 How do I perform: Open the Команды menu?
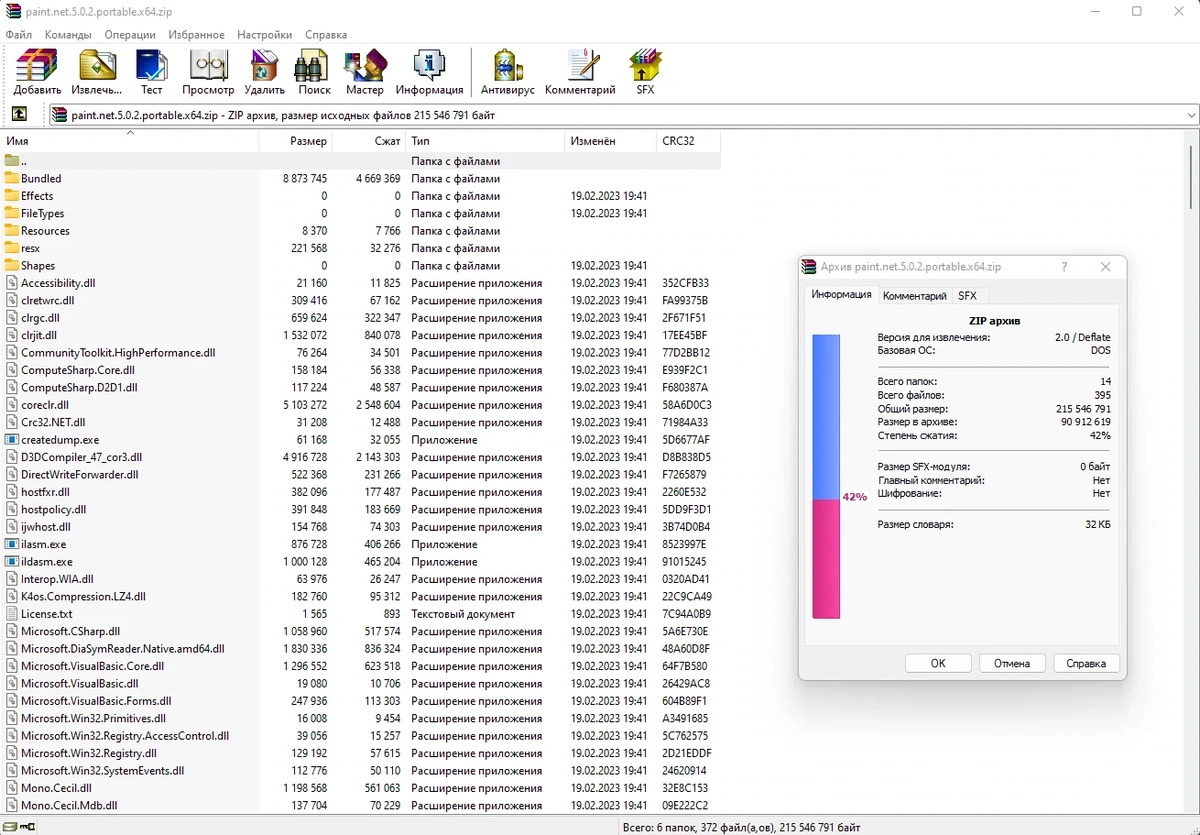pos(68,34)
